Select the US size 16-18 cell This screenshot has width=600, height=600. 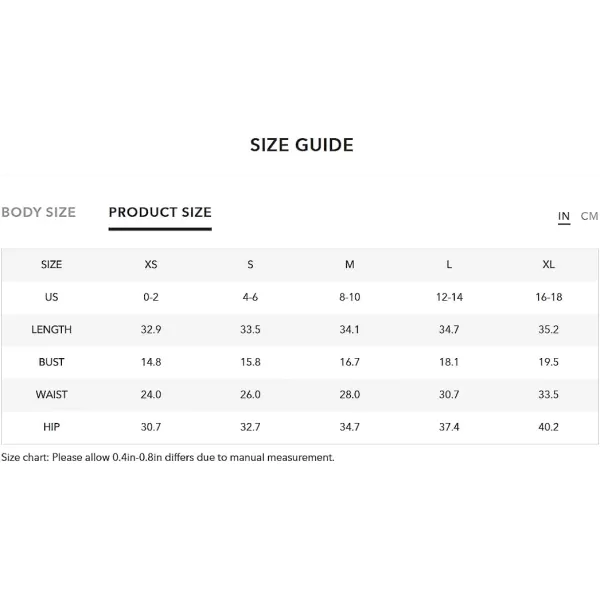548,297
